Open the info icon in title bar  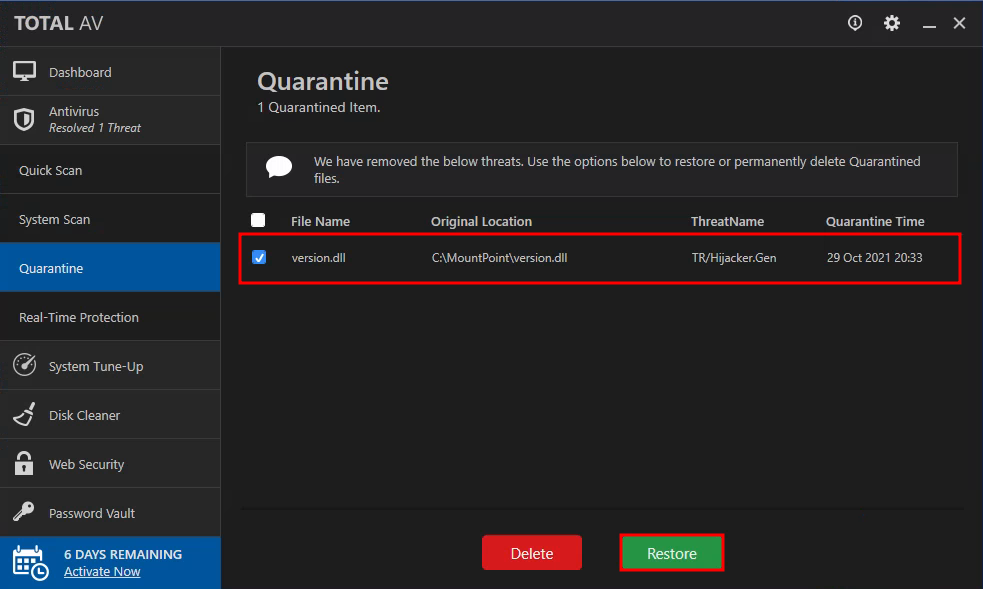pyautogui.click(x=854, y=23)
